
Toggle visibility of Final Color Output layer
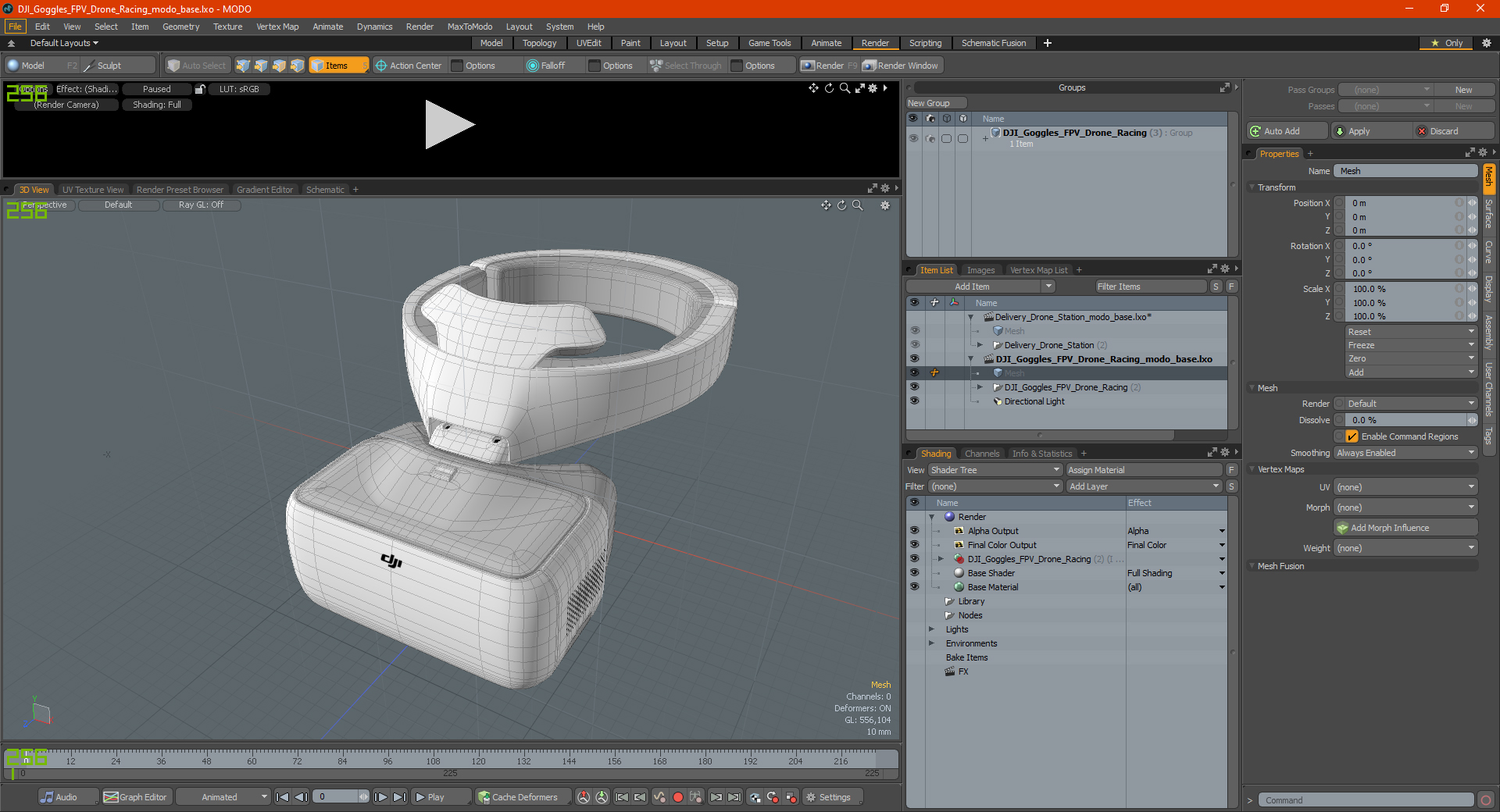point(914,545)
